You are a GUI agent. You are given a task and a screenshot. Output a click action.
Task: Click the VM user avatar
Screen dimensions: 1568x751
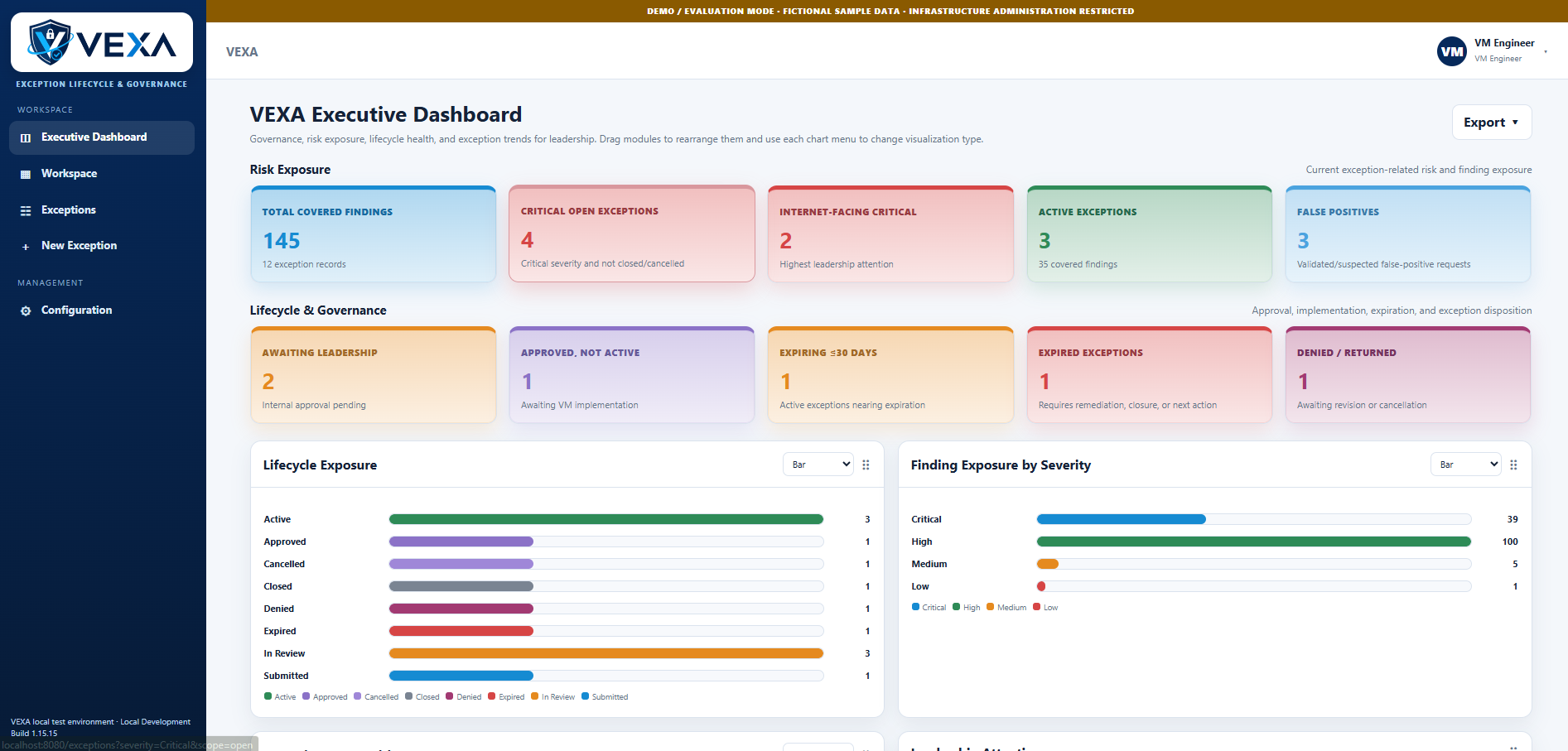click(x=1451, y=51)
